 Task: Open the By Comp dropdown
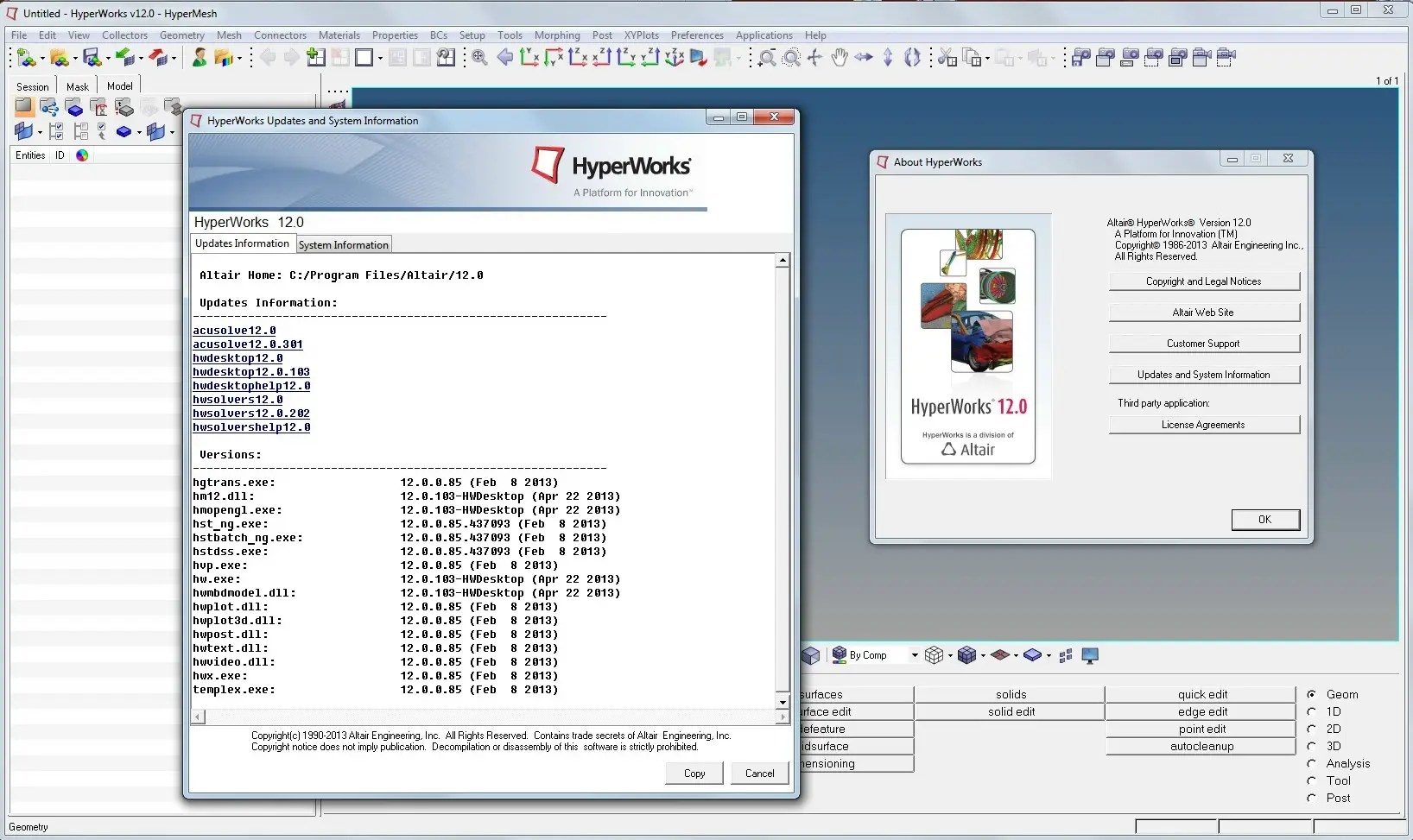coord(914,656)
